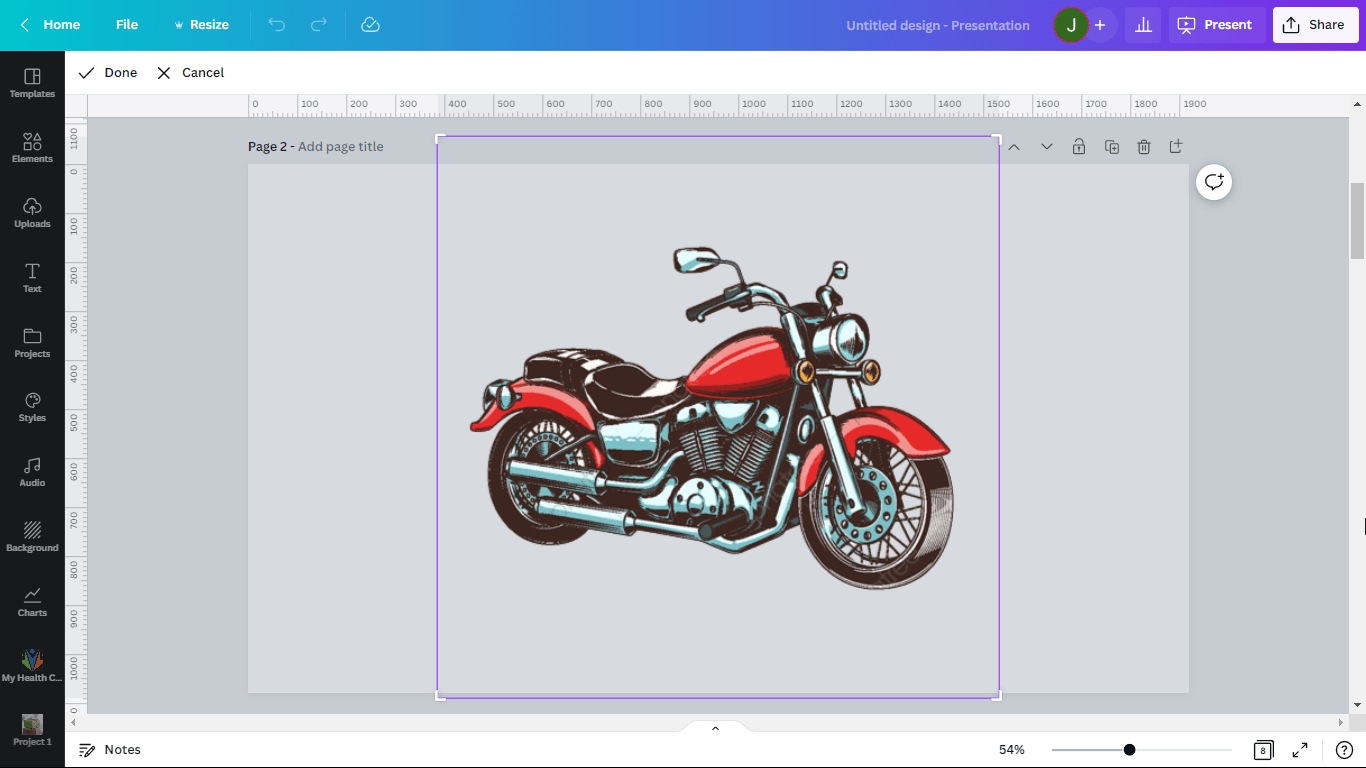
Task: Undo the last action
Action: click(276, 24)
